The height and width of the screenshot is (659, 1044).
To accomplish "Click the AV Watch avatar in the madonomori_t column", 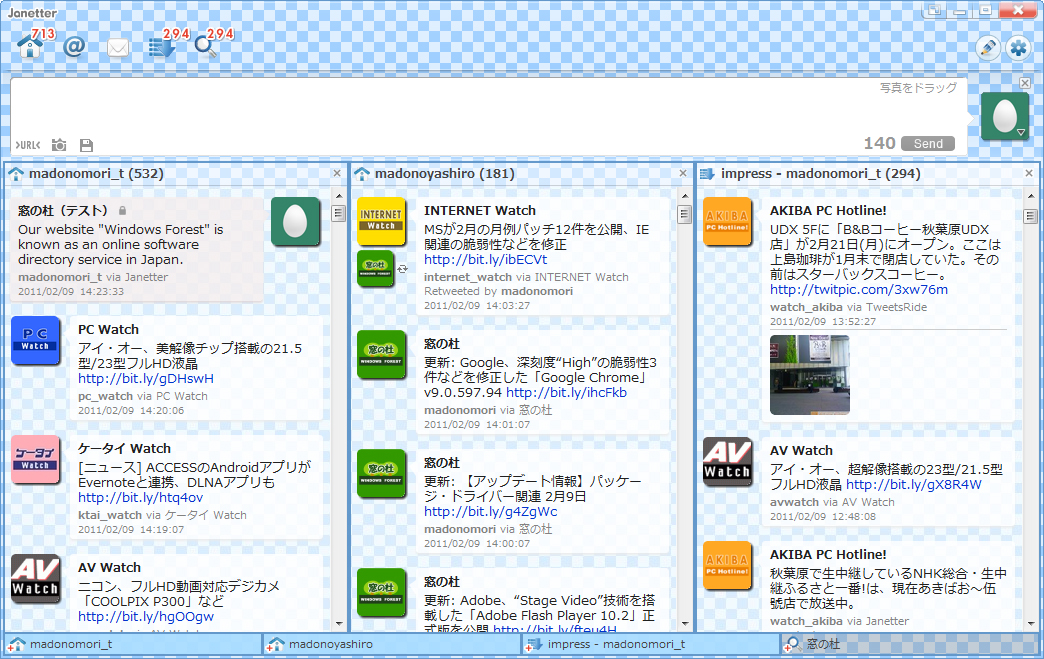I will (x=35, y=578).
